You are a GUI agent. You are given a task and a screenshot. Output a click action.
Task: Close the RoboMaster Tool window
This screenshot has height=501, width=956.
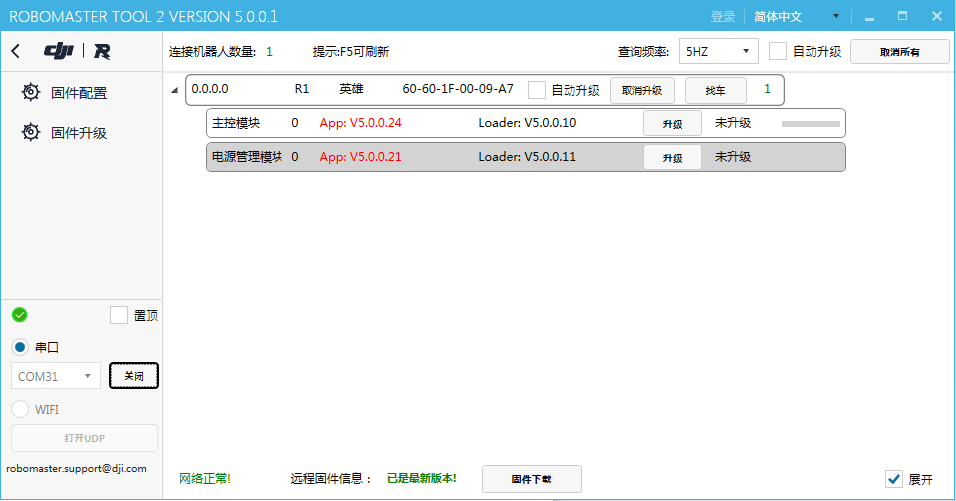937,16
